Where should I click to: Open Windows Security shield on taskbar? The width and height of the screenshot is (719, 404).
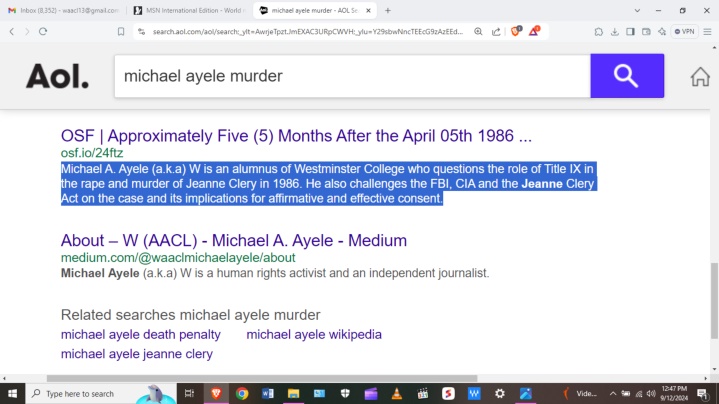(x=345, y=393)
